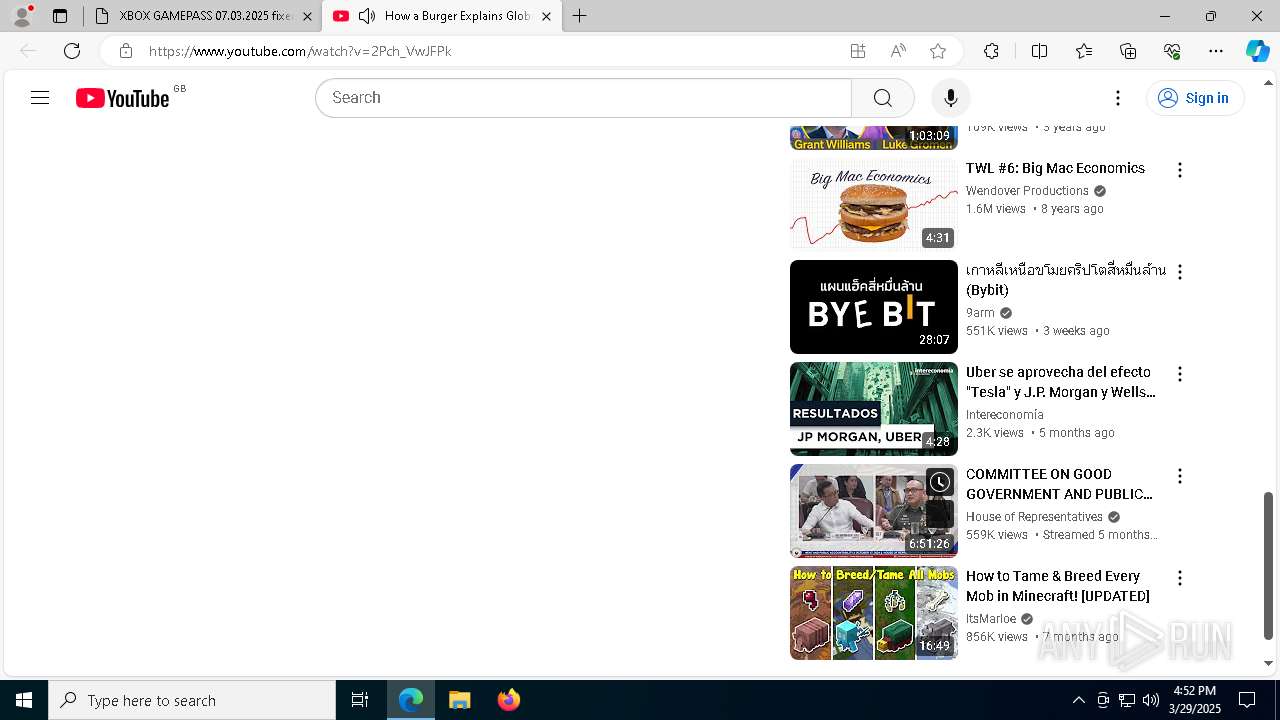Image resolution: width=1280 pixels, height=720 pixels.
Task: Add the Committee video to Watch later
Action: 939,483
